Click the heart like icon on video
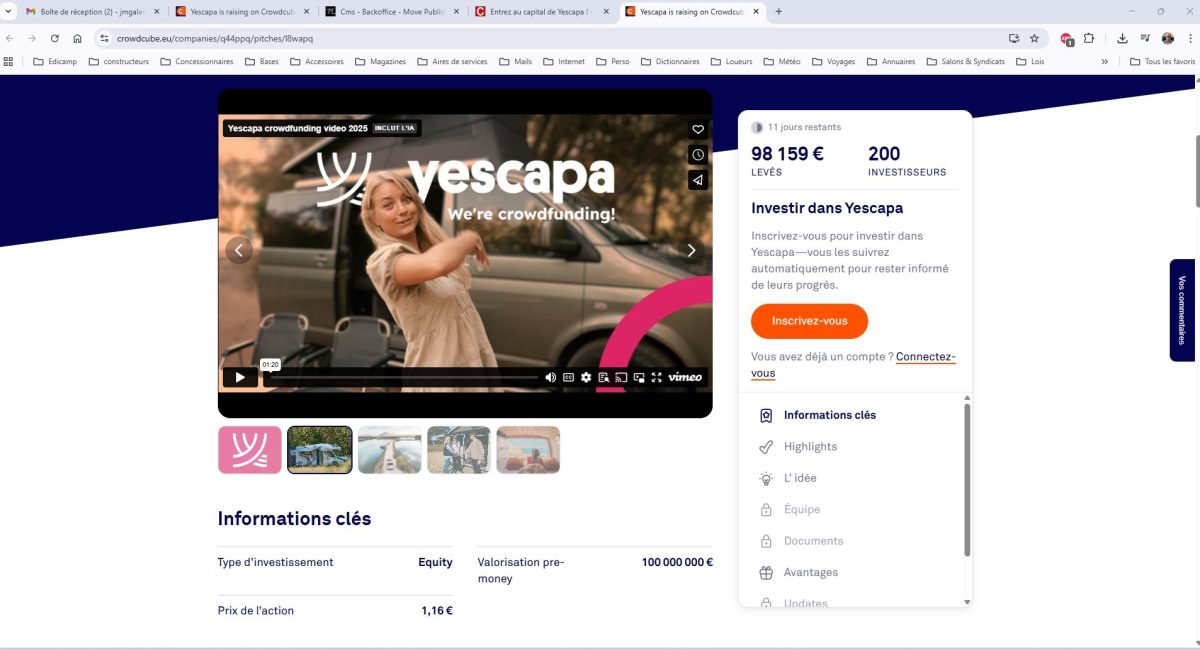The height and width of the screenshot is (649, 1200). [698, 129]
